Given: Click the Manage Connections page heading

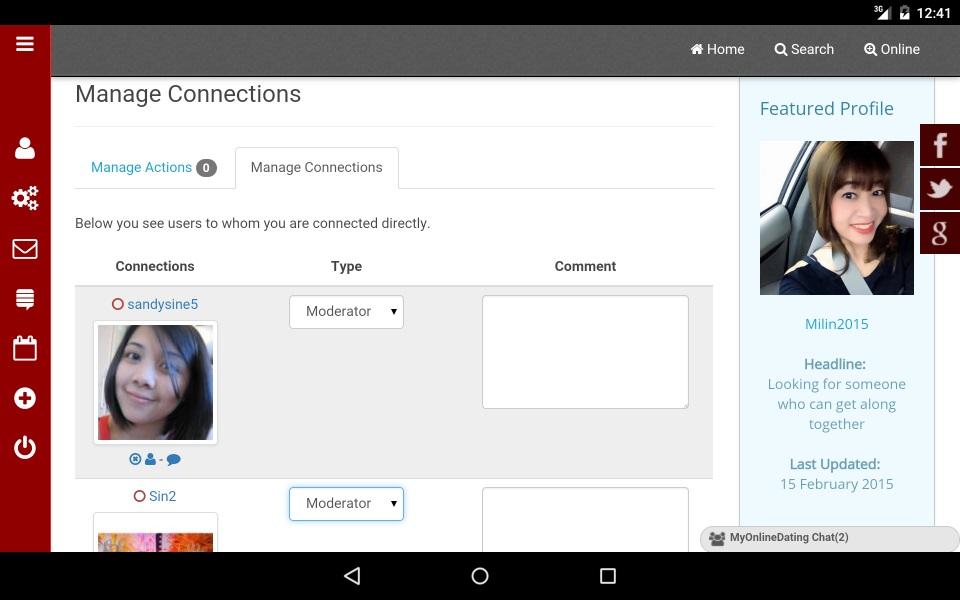Looking at the screenshot, I should 188,94.
